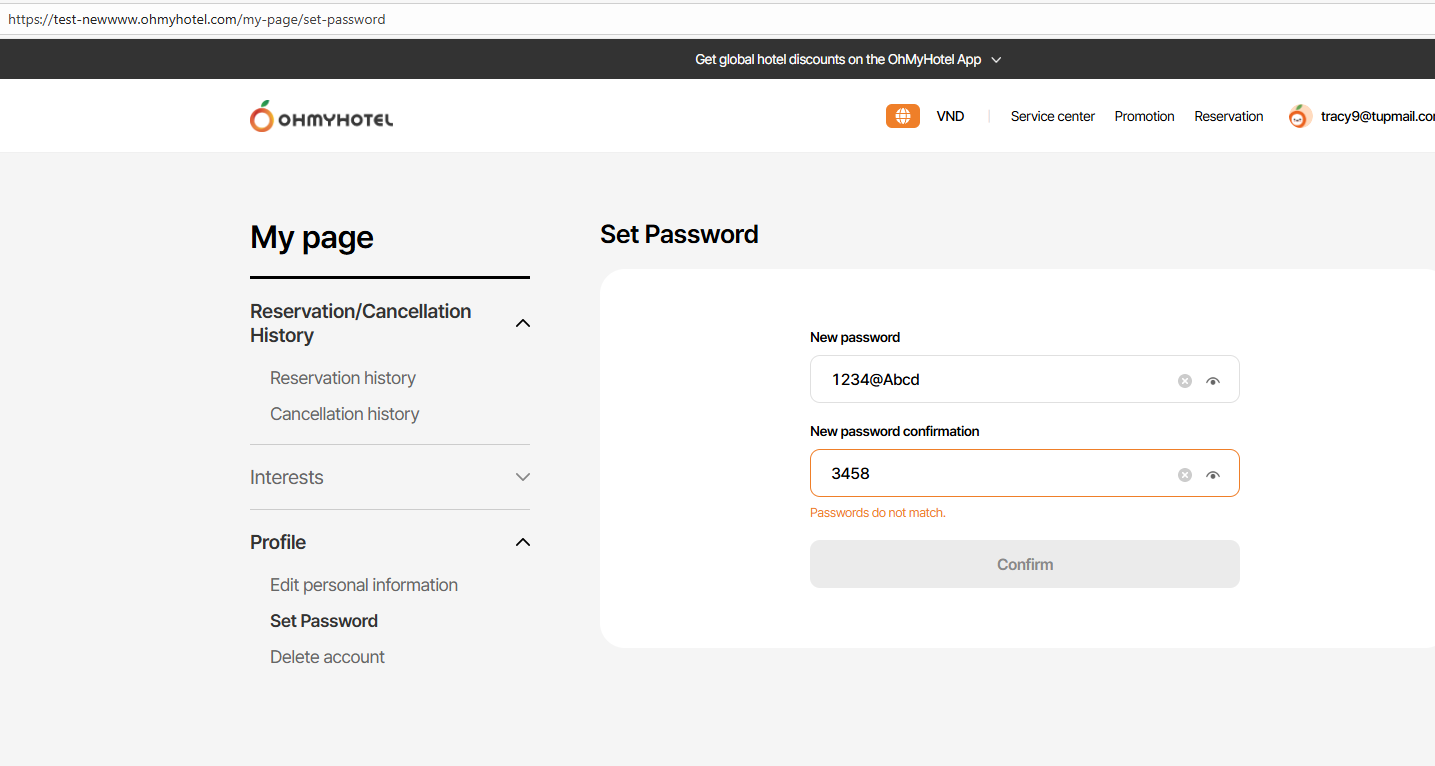
Task: Collapse Reservation/Cancellation History section
Action: tap(522, 323)
